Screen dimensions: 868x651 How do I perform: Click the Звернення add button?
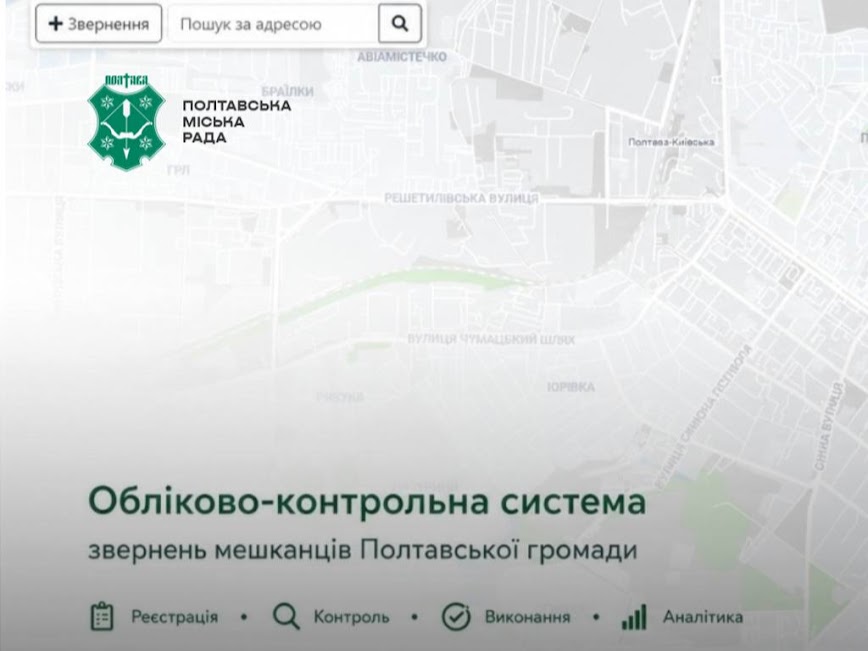click(x=99, y=24)
